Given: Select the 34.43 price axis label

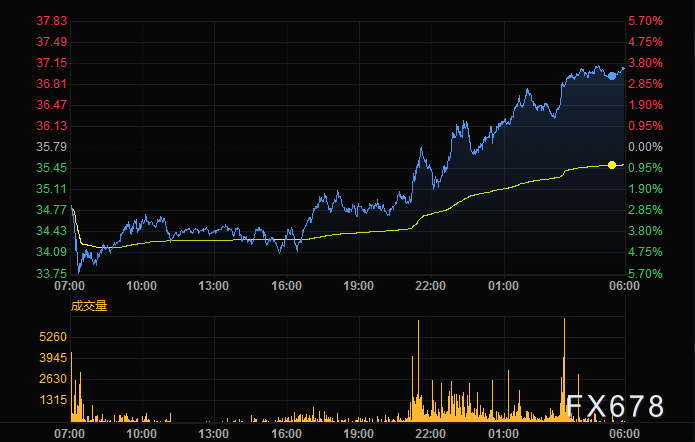Looking at the screenshot, I should click(51, 231).
